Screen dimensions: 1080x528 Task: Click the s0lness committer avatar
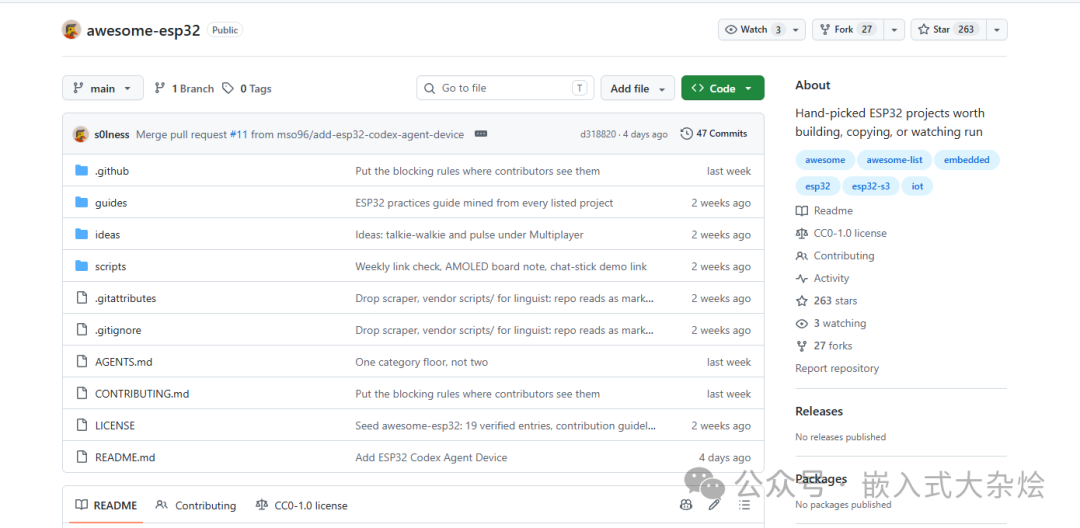81,134
